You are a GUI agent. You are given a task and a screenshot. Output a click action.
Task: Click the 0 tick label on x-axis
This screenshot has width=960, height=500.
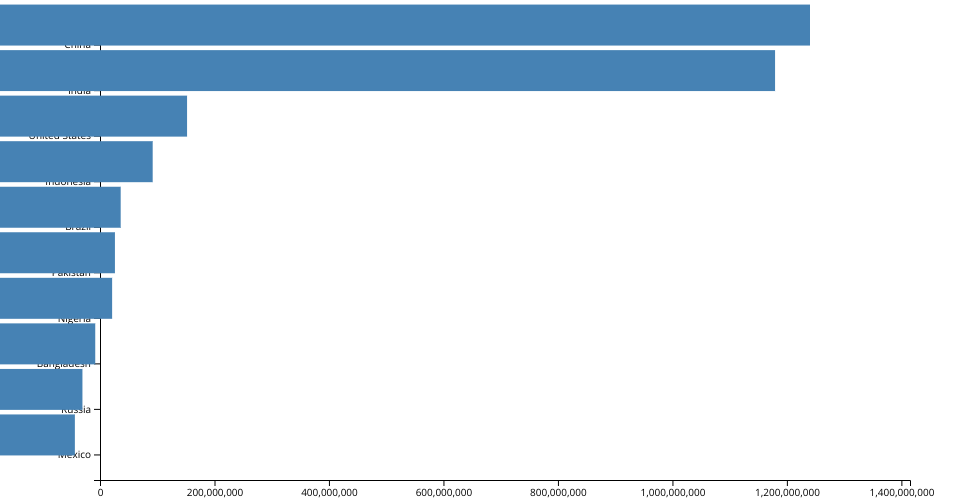pos(100,491)
